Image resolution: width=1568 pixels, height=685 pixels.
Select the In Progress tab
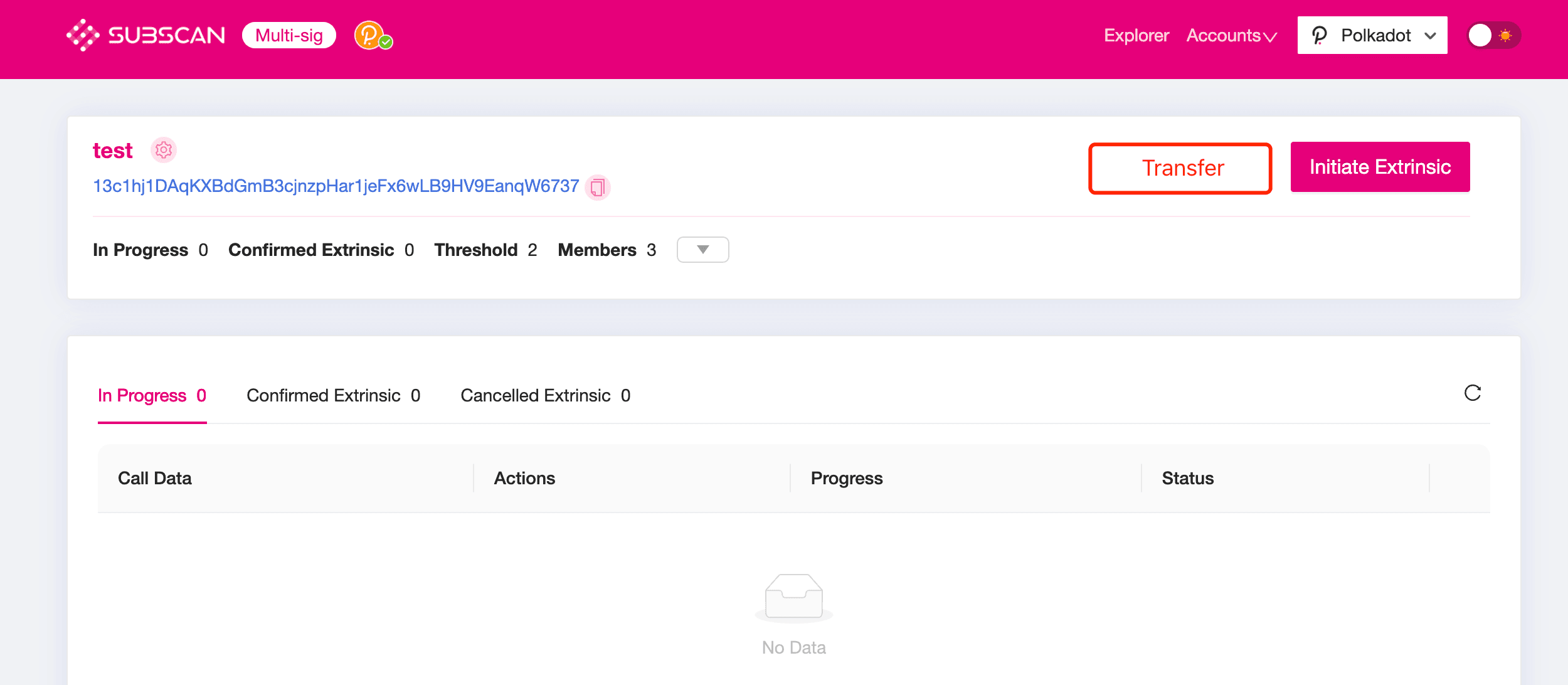point(152,396)
